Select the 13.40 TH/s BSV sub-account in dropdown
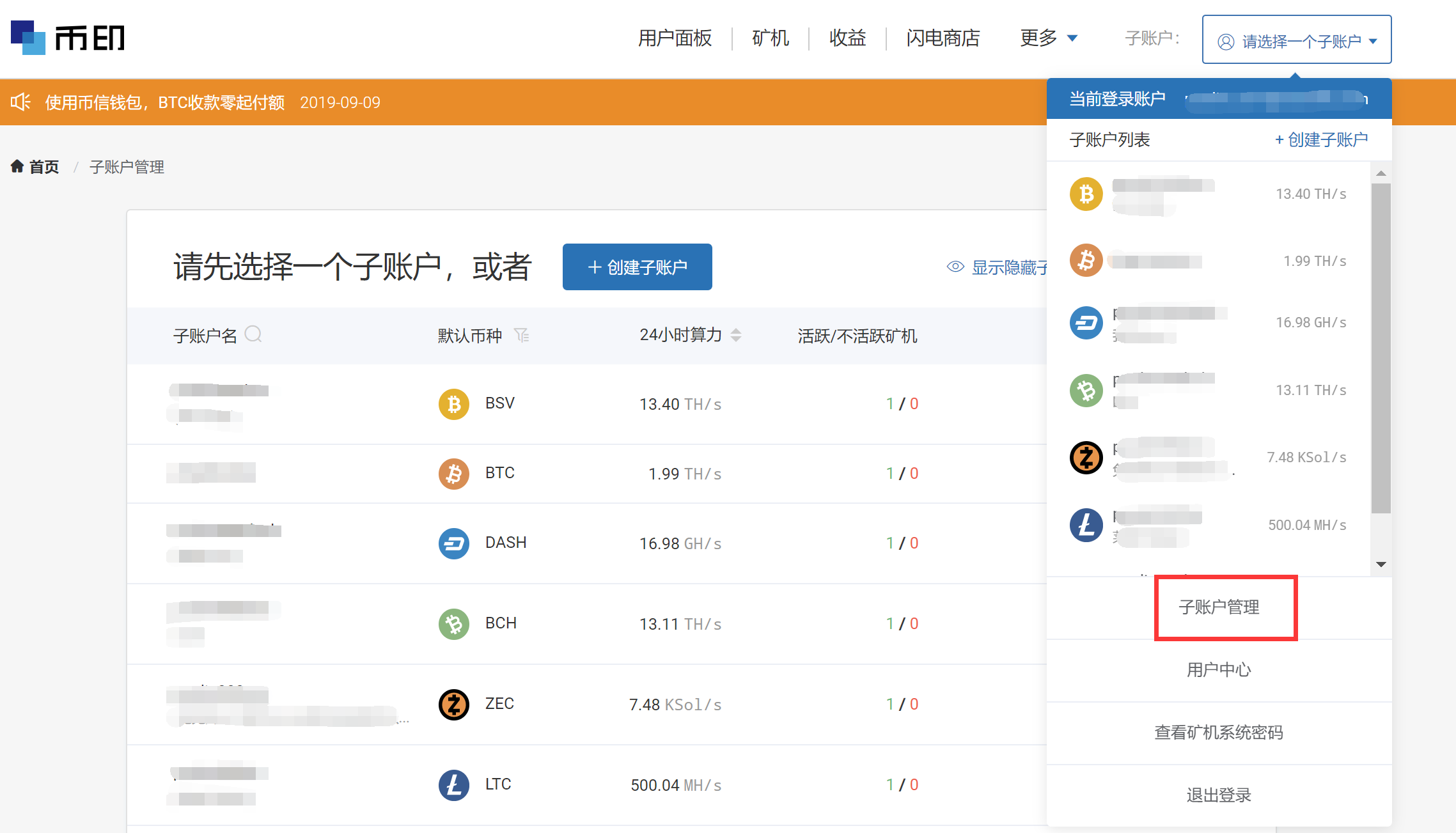Screen dimensions: 1456x833 (1209, 194)
